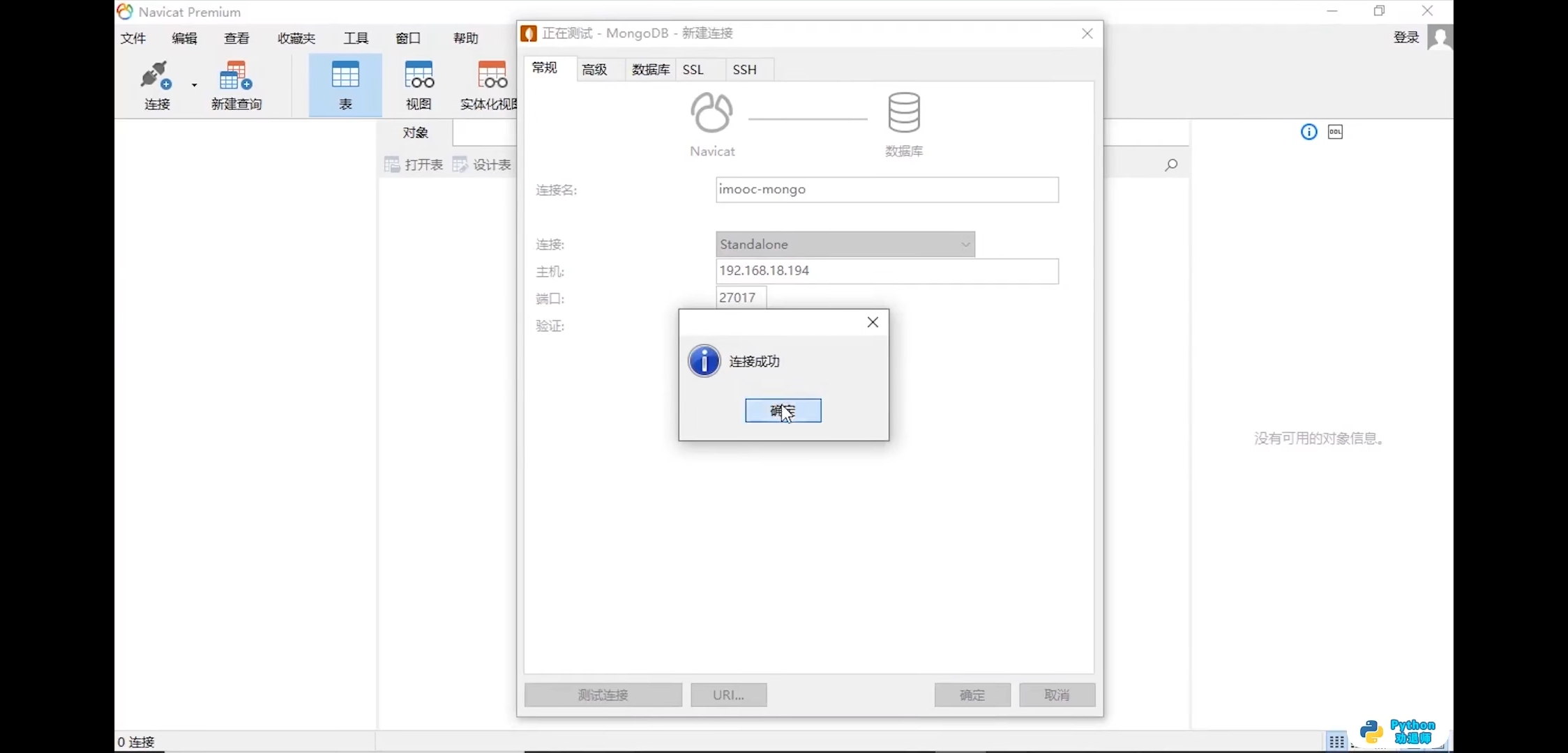This screenshot has width=1568, height=753.
Task: Click the database cylinder icon in dialog
Action: point(904,112)
